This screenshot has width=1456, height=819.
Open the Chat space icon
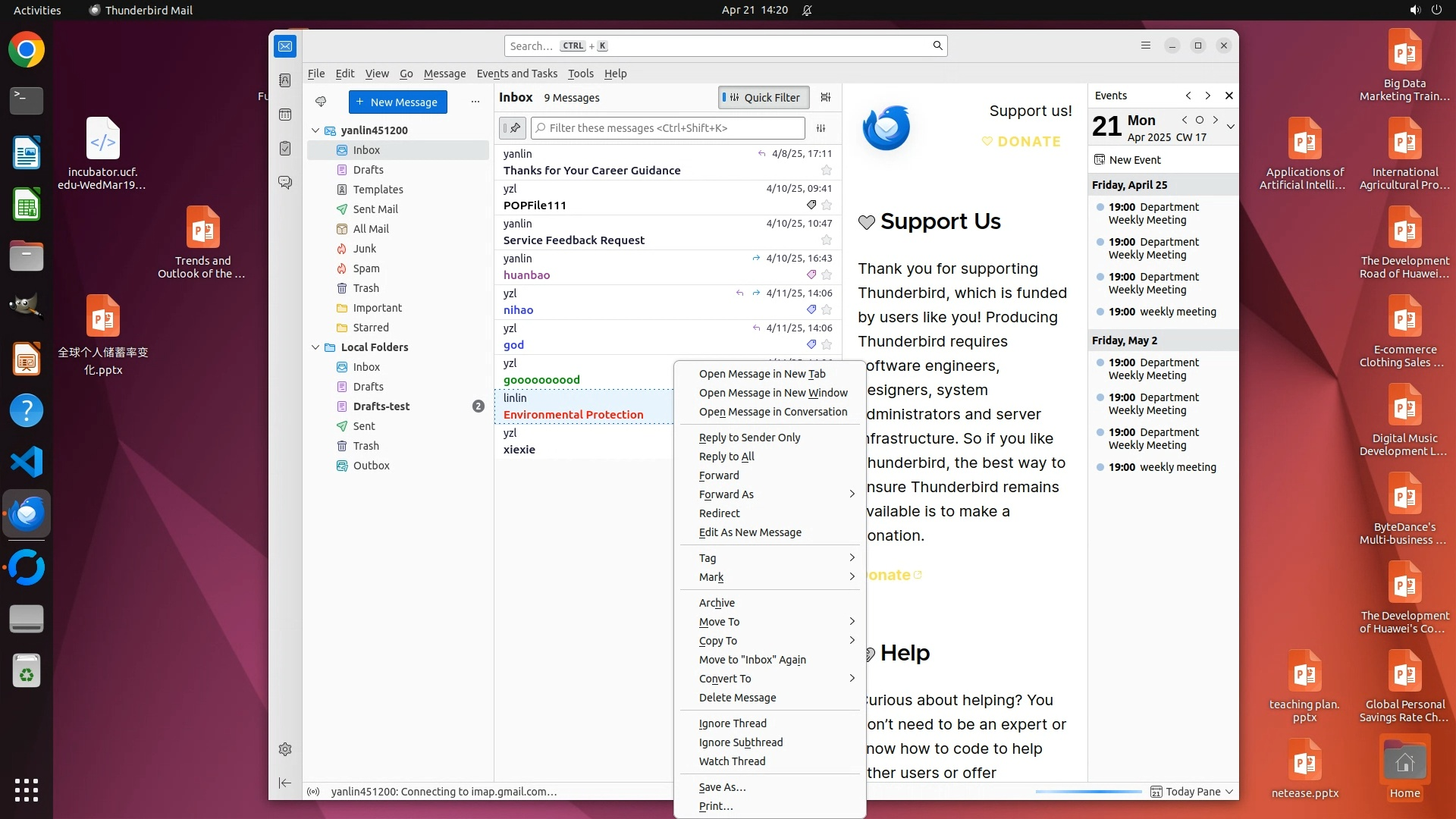click(x=285, y=183)
